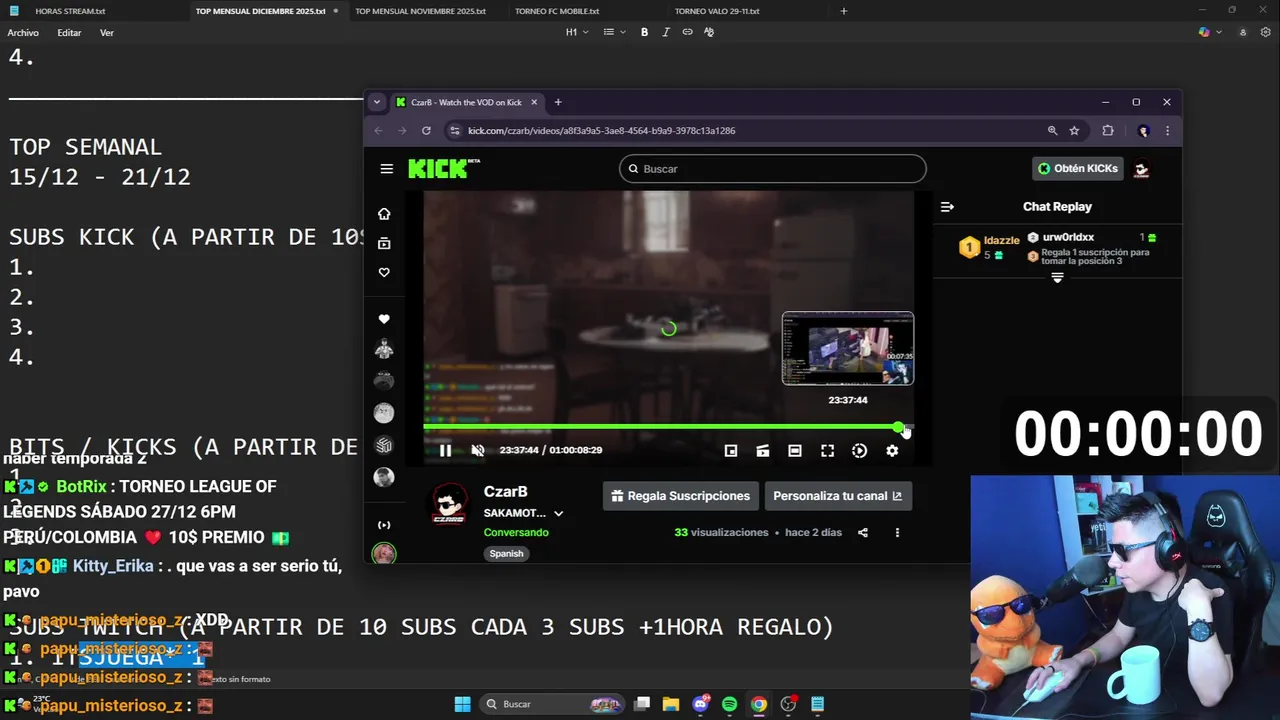
Task: Open Copilot dropdown in Notepad
Action: (1209, 32)
